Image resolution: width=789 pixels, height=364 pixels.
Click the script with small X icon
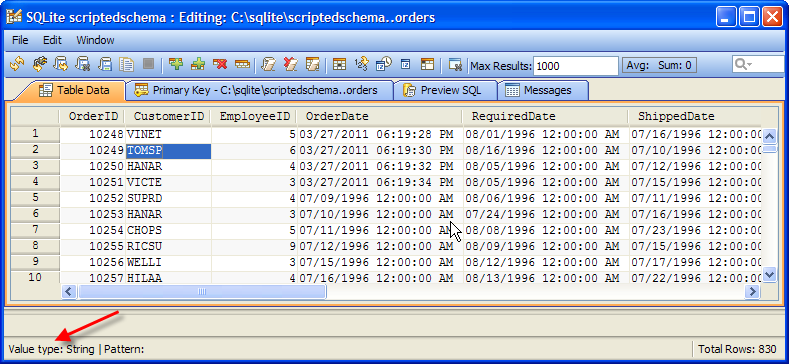coord(83,64)
